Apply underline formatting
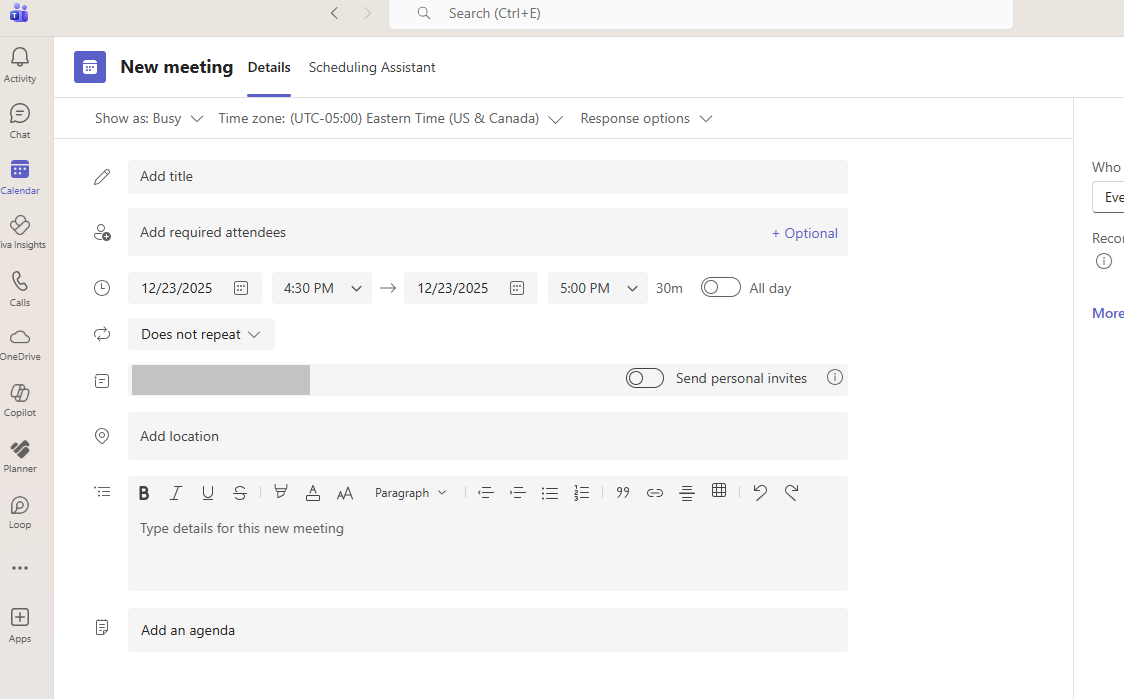 click(208, 493)
